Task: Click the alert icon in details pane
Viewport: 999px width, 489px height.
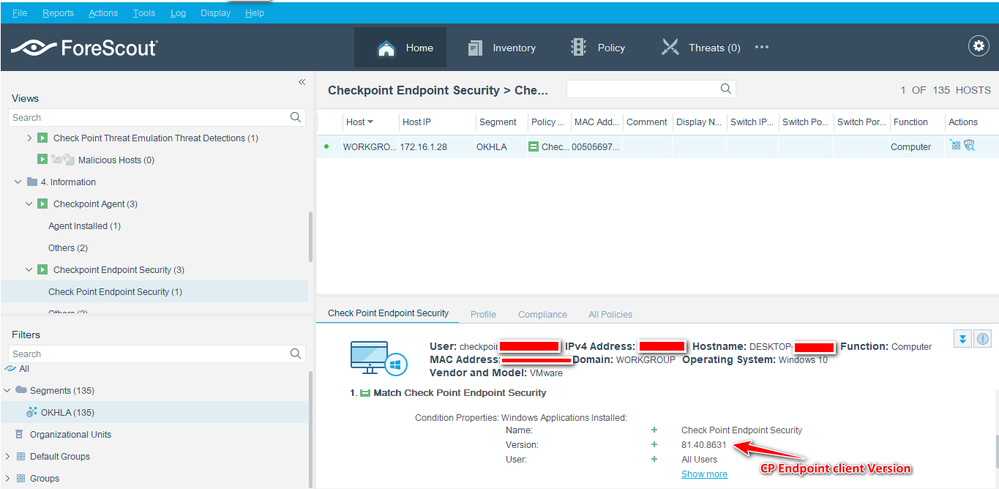Action: [983, 339]
